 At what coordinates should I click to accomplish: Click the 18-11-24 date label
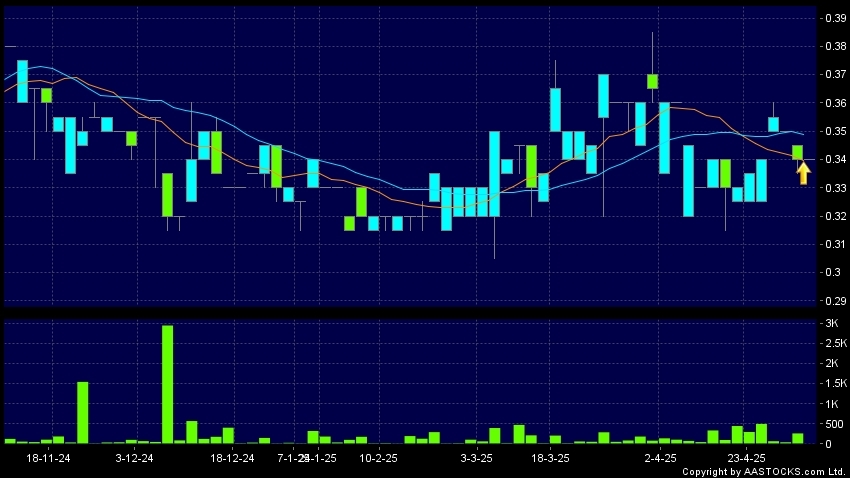coord(48,458)
